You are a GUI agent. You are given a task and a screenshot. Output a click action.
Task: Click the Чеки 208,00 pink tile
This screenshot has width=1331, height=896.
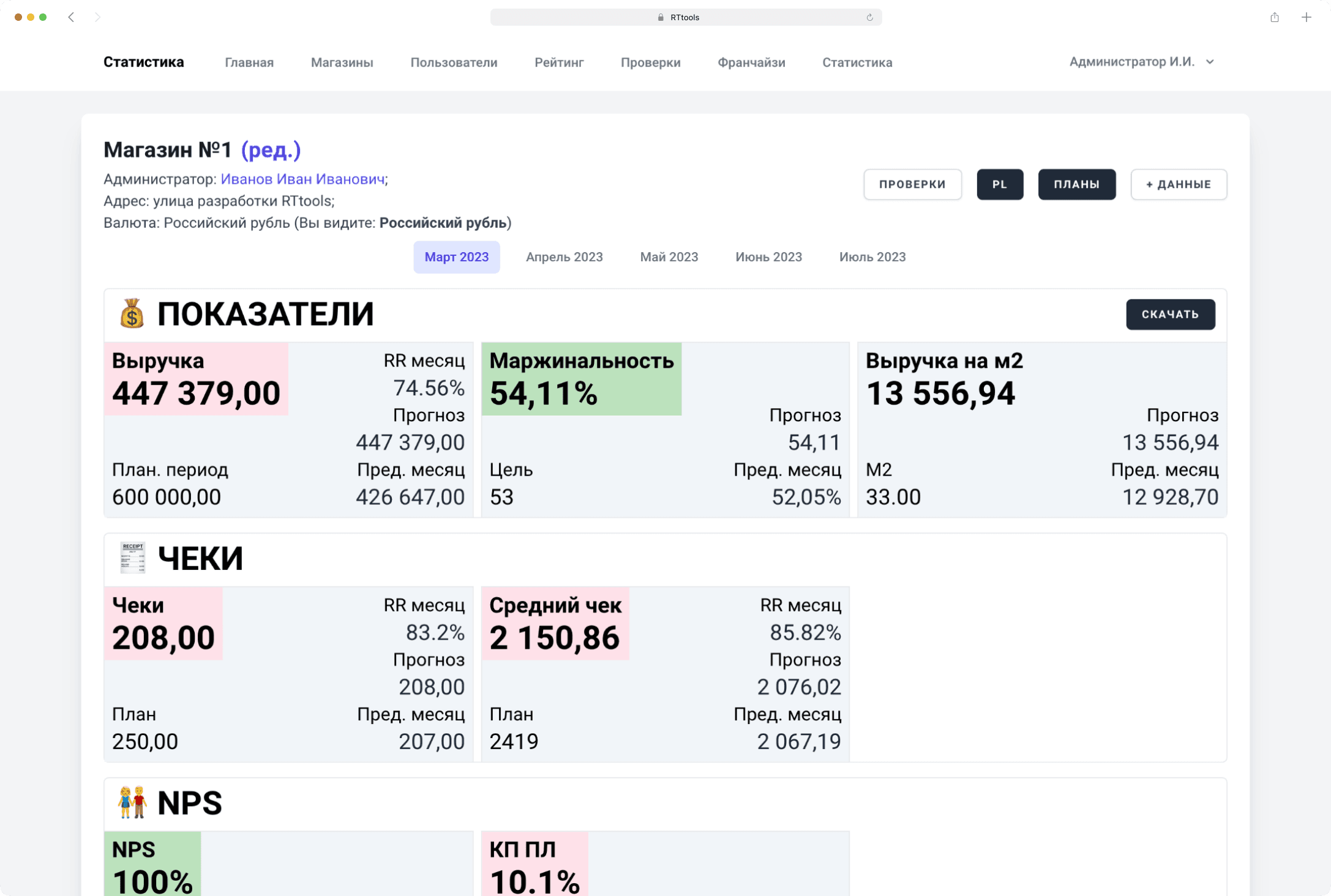[163, 624]
